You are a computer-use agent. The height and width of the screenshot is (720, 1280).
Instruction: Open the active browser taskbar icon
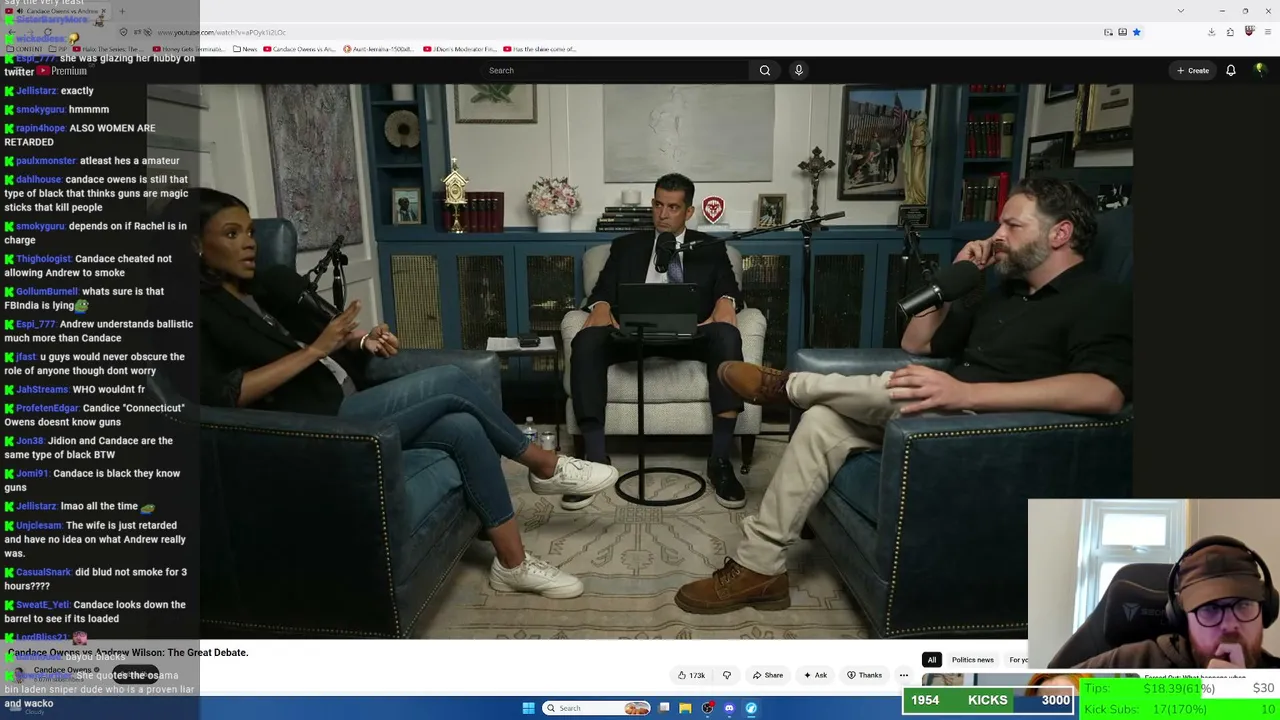pos(751,708)
